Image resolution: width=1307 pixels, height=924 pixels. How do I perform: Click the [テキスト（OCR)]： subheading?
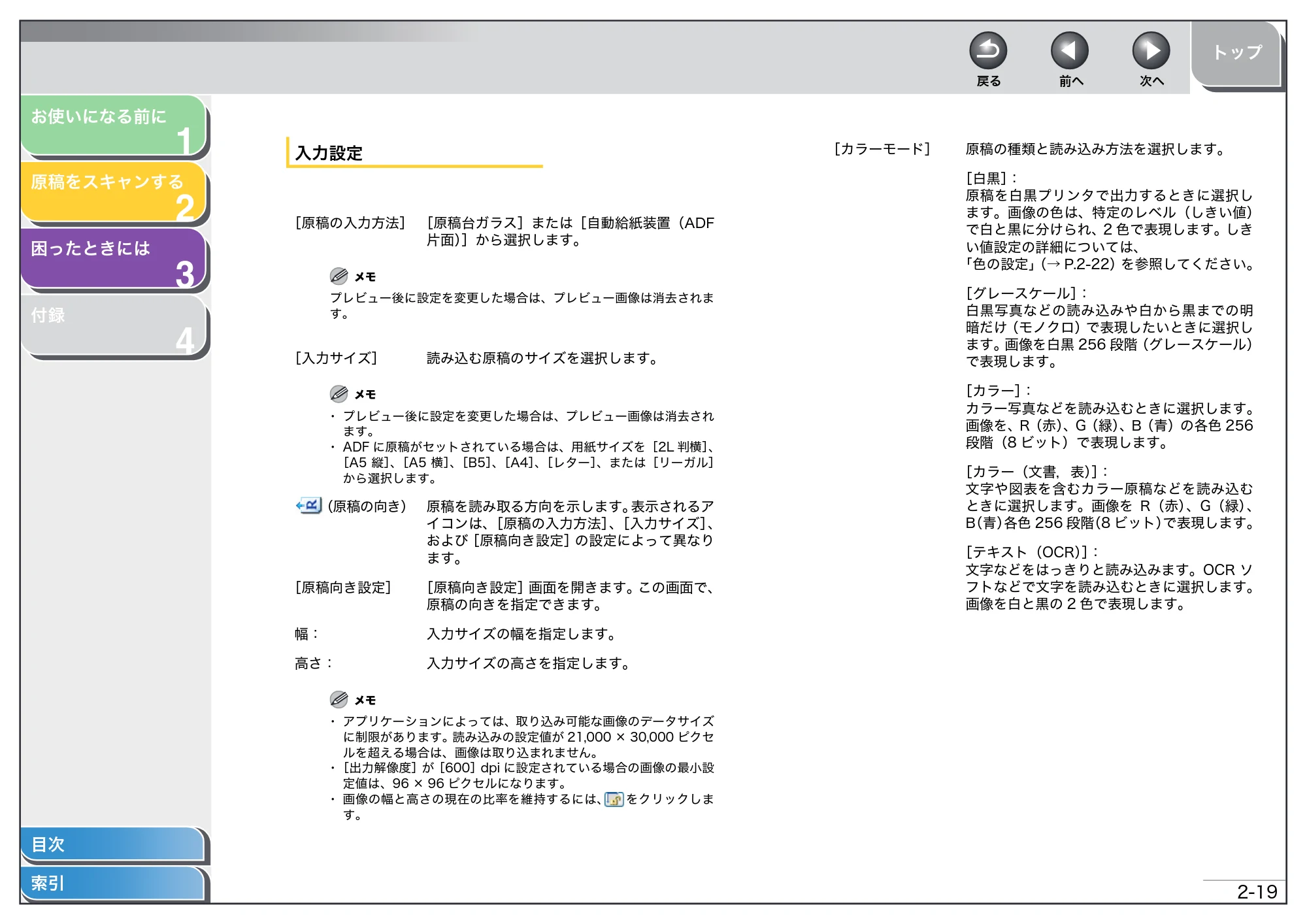pyautogui.click(x=1033, y=552)
